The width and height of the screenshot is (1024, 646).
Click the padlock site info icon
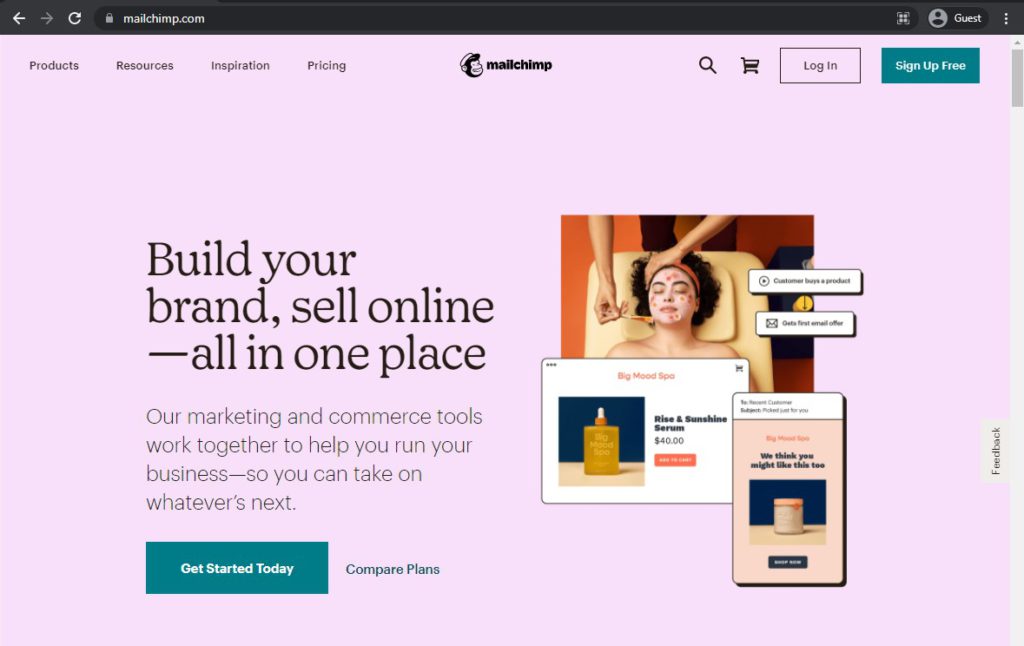109,18
